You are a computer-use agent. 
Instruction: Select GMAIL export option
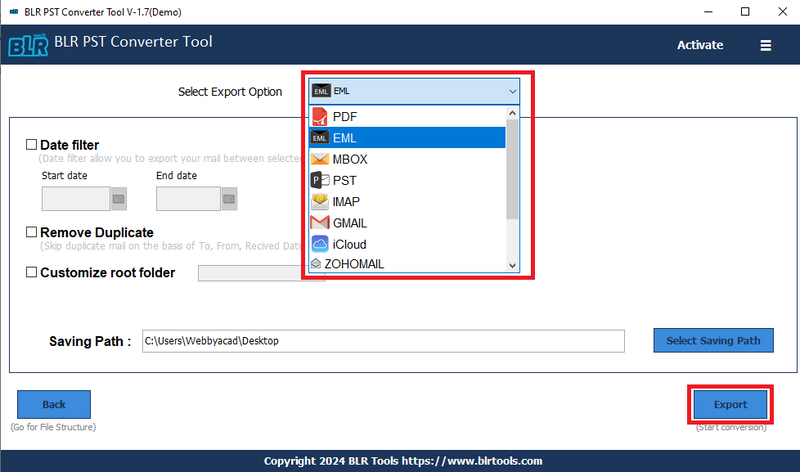tap(407, 223)
